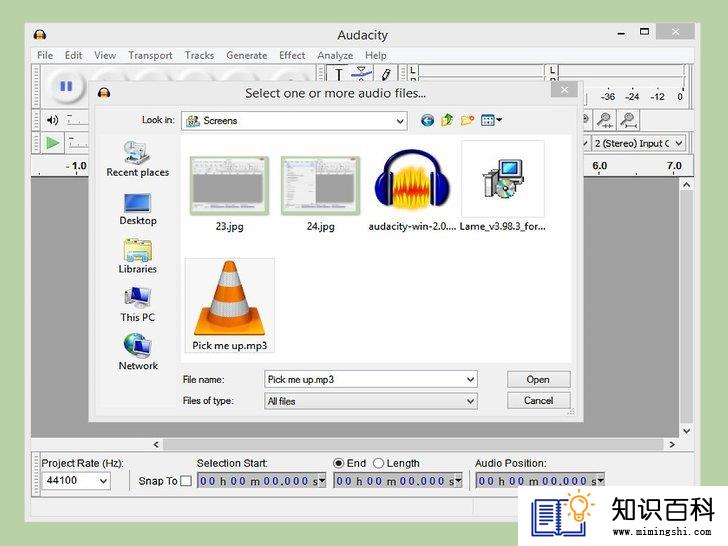Expand the File name dropdown arrow
The width and height of the screenshot is (728, 546).
[470, 379]
